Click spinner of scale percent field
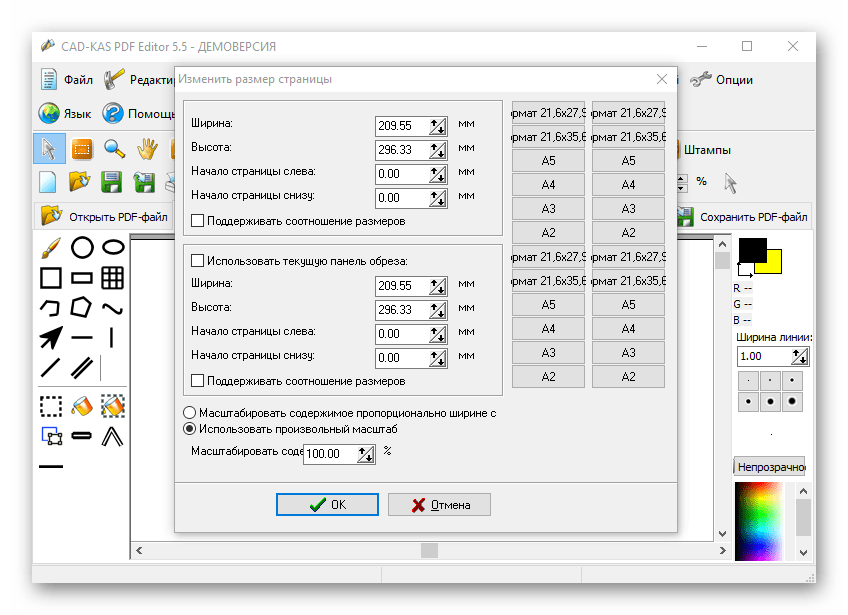The image size is (848, 615). [366, 454]
